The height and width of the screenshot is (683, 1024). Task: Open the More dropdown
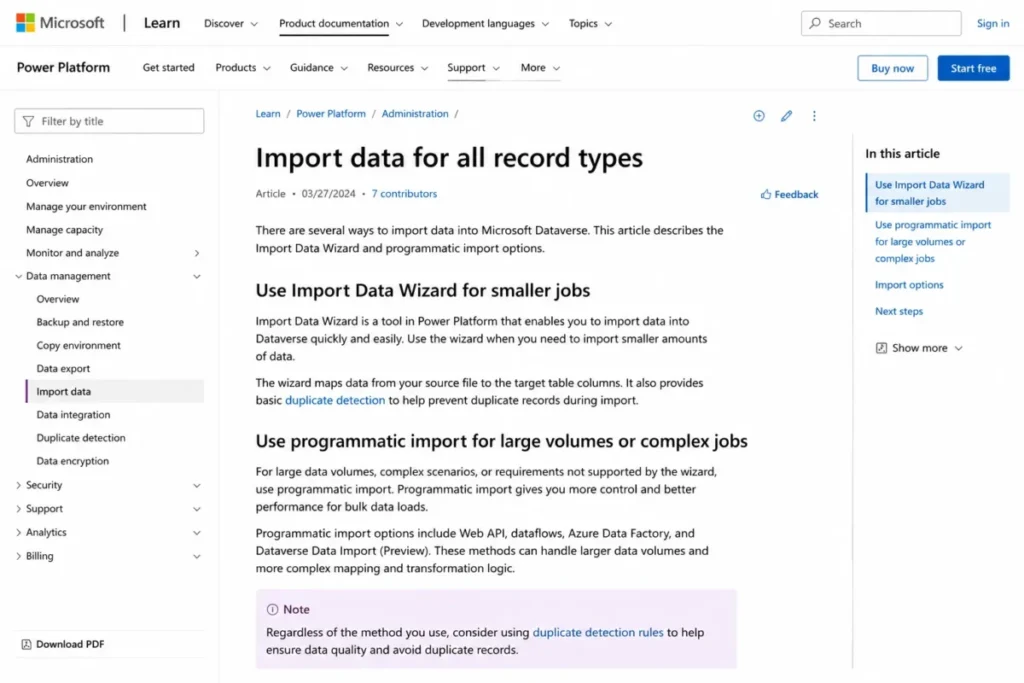[540, 67]
